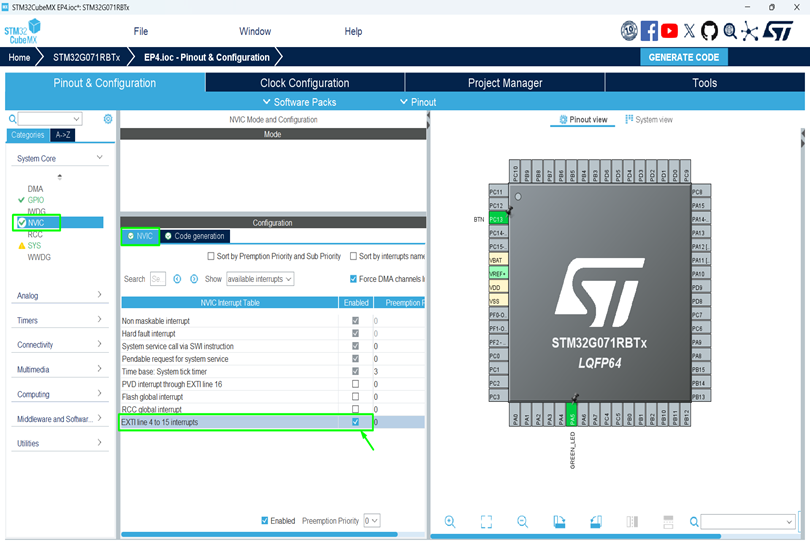Toggle Time base System tick timer enabled checkbox
Viewport: 810px width, 546px height.
coord(355,371)
